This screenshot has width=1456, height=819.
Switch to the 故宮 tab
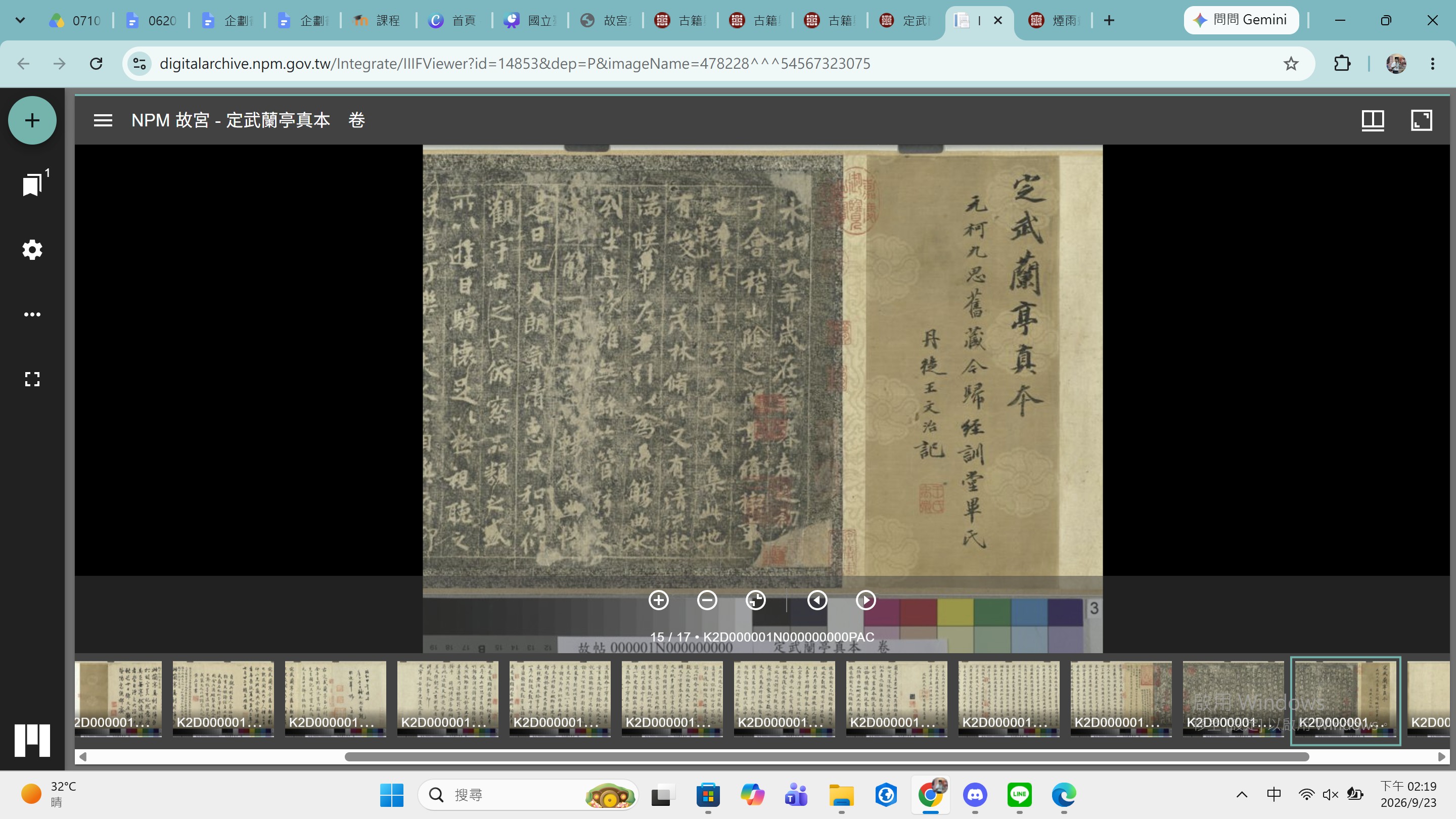[606, 20]
